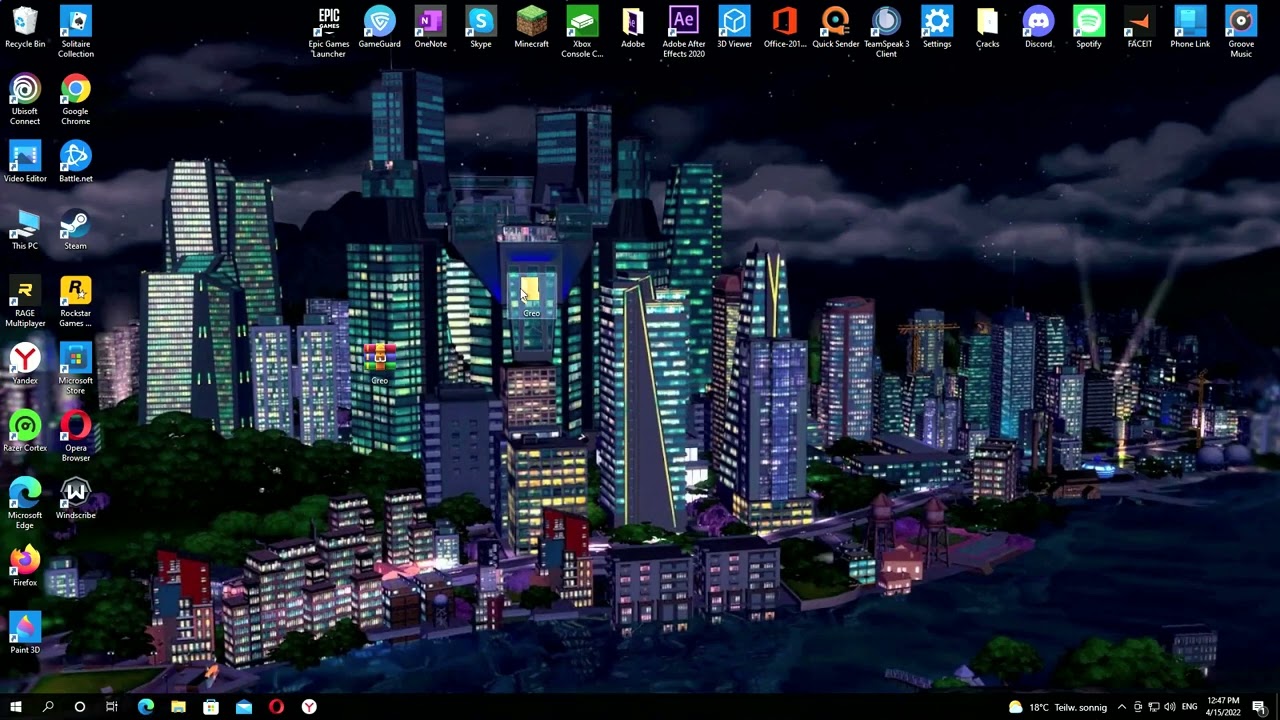Select the Microsoft Store desktop icon
Screen dimensions: 1280x720
75,369
